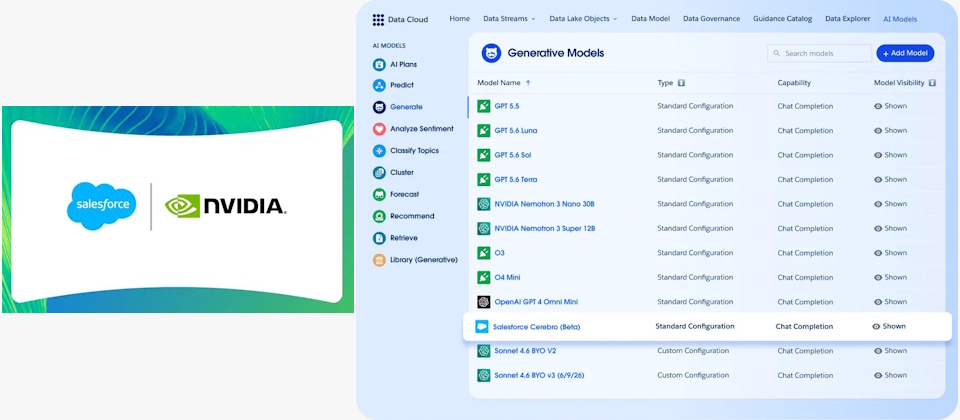Click 'Custom Configuration' in Sonnet 4.6 BYO V2 row
Screen dimensions: 960x420
(x=693, y=351)
